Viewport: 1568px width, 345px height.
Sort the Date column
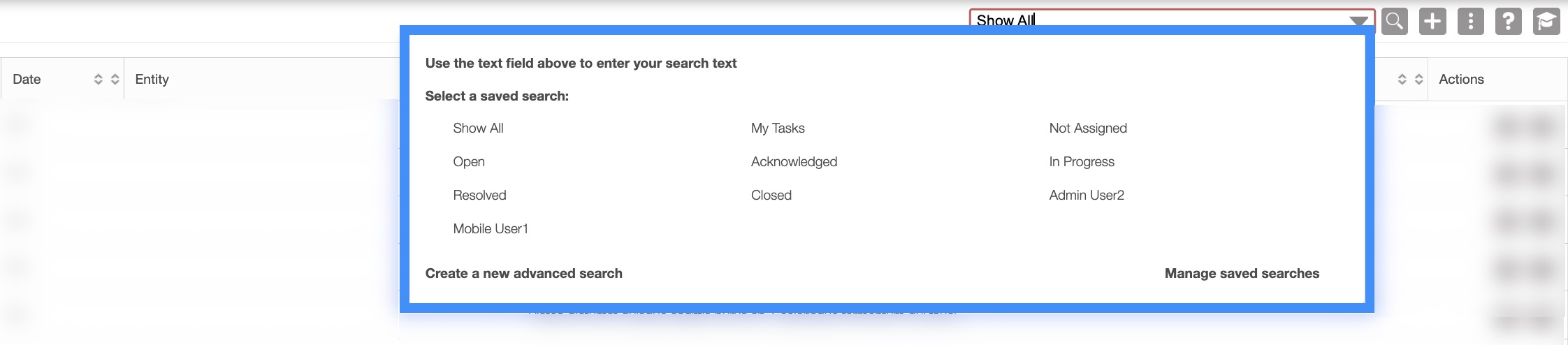point(98,80)
